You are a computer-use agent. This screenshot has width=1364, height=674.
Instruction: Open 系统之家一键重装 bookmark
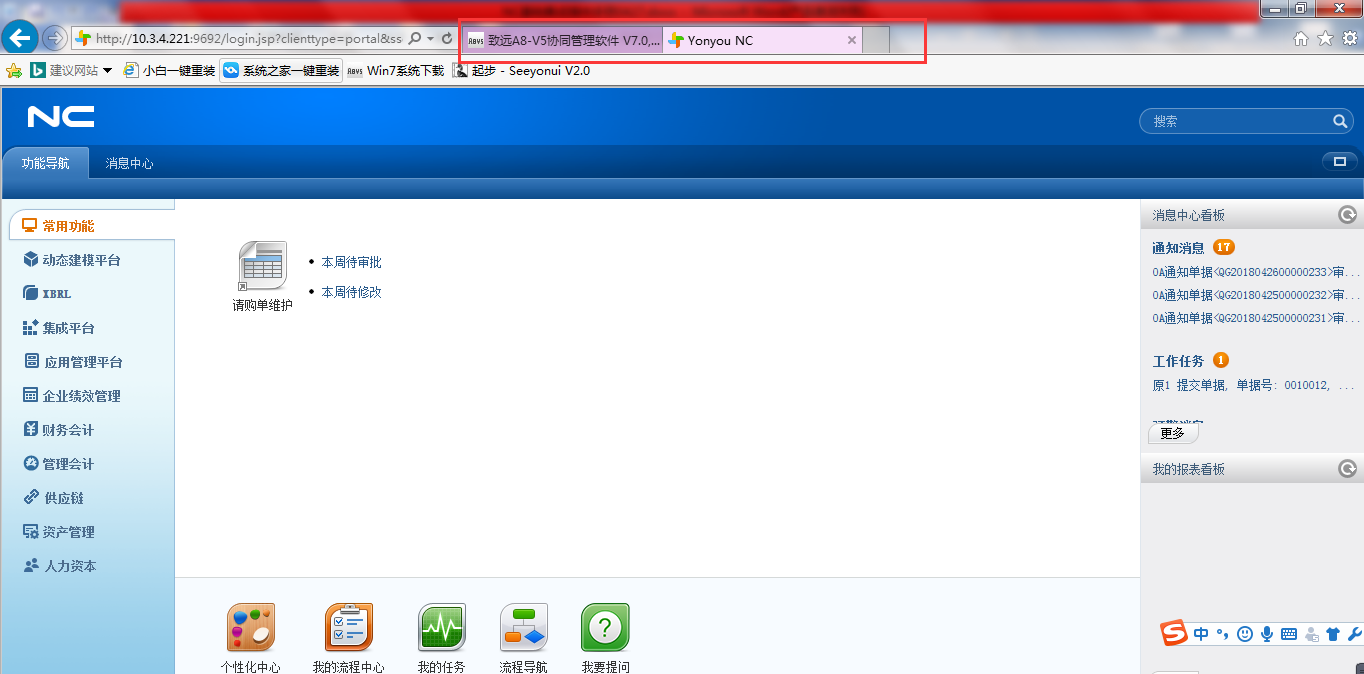point(281,70)
